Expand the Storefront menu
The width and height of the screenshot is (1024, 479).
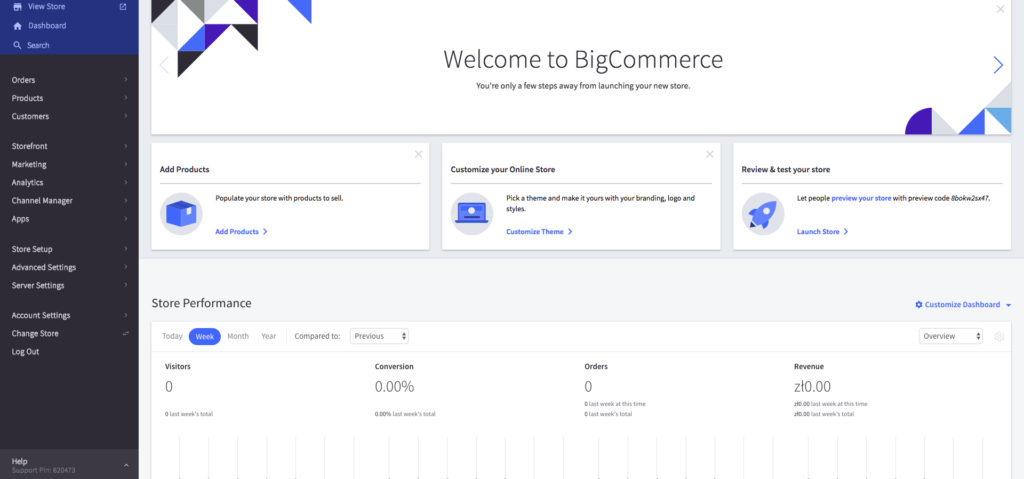[69, 146]
